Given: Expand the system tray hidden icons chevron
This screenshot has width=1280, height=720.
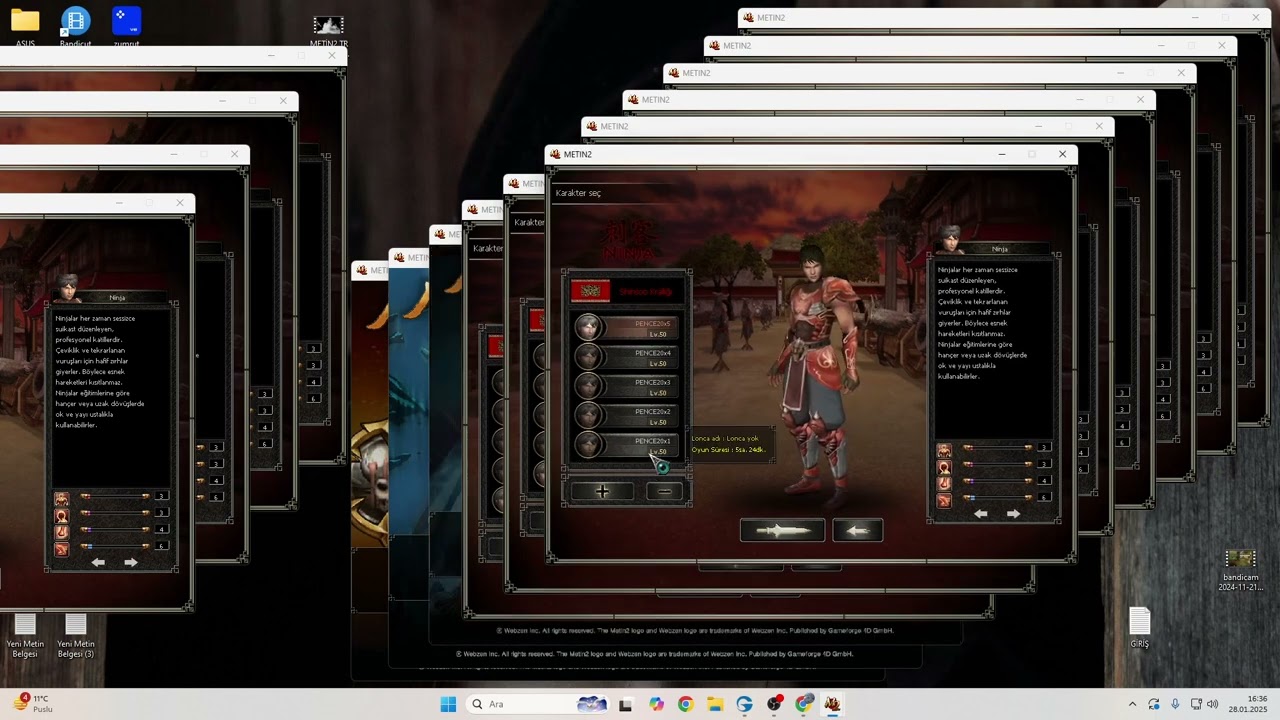Looking at the screenshot, I should 1132,704.
